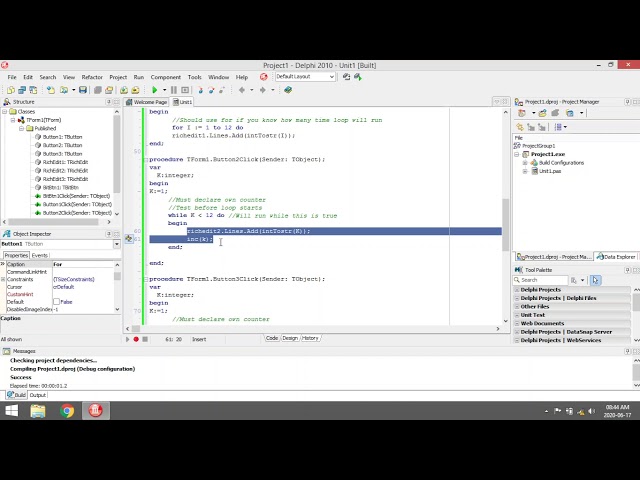This screenshot has height=480, width=640.
Task: Open the Default Layout dropdown
Action: [x=332, y=77]
